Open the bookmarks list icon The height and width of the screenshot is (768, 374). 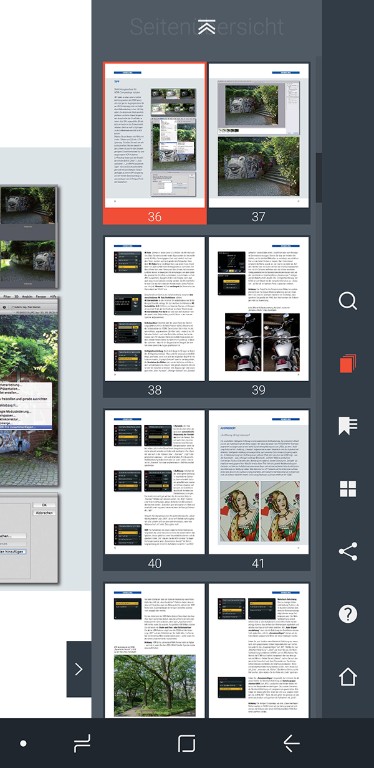click(x=348, y=426)
